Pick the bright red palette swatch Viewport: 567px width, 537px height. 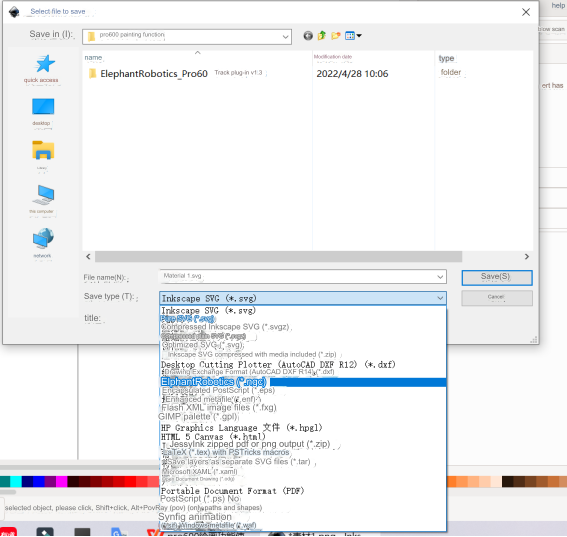(130, 482)
